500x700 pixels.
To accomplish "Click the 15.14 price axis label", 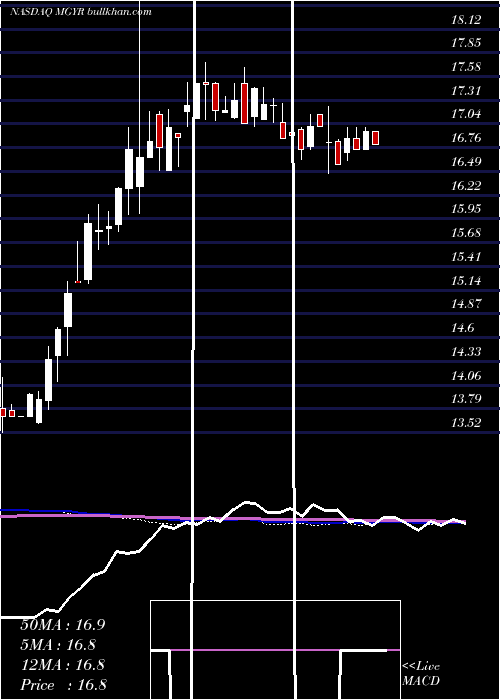I will pyautogui.click(x=467, y=281).
